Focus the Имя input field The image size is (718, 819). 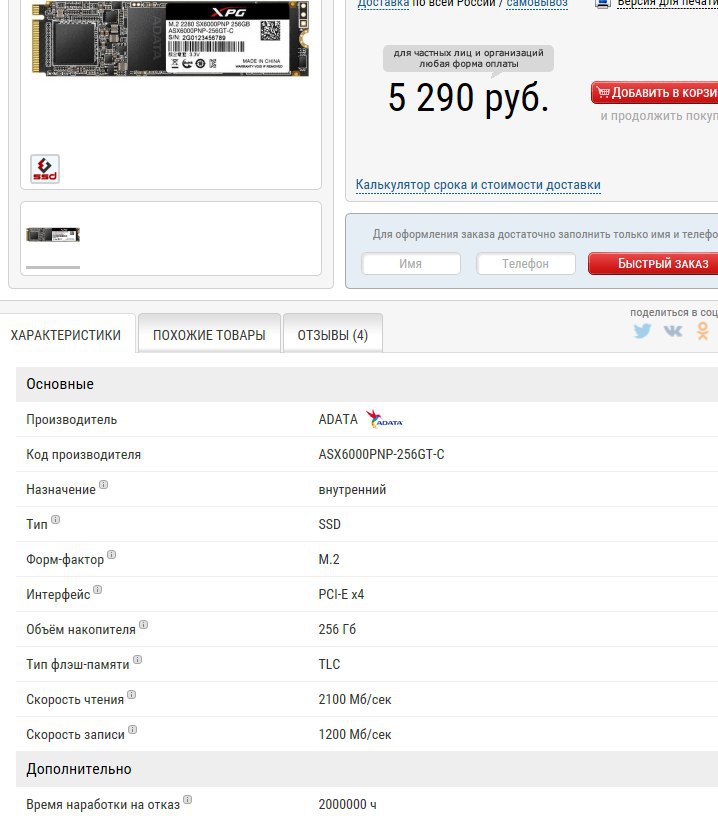pyautogui.click(x=411, y=264)
